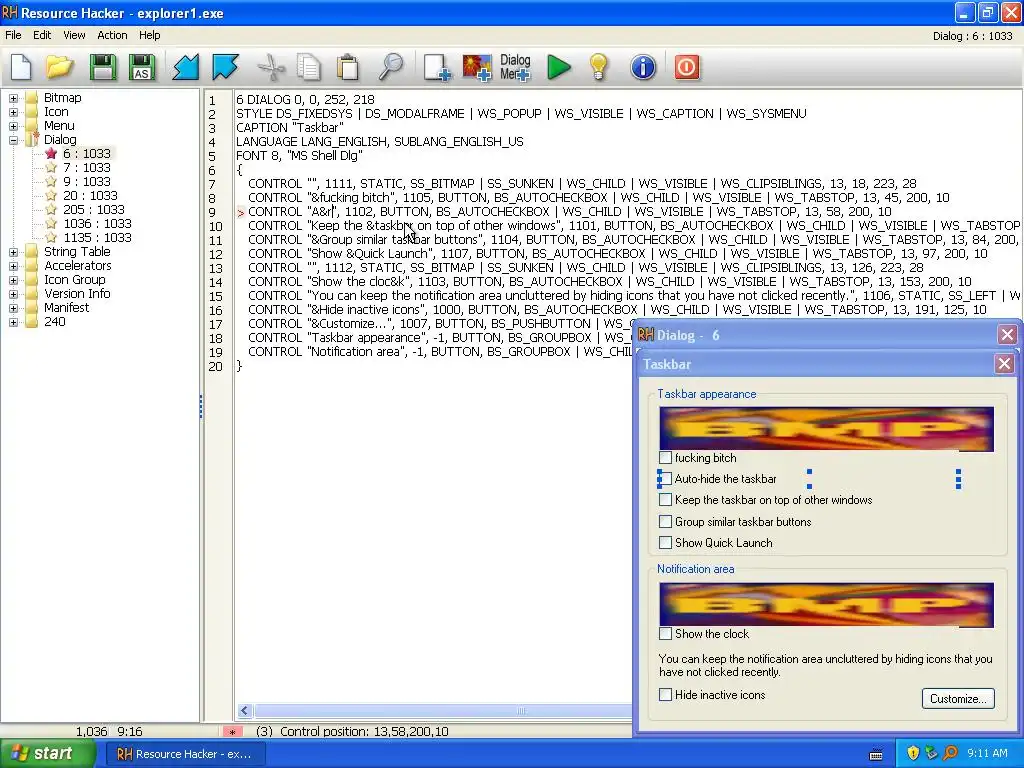Collapse the Dialog tree node
Viewport: 1024px width, 768px height.
pos(13,140)
